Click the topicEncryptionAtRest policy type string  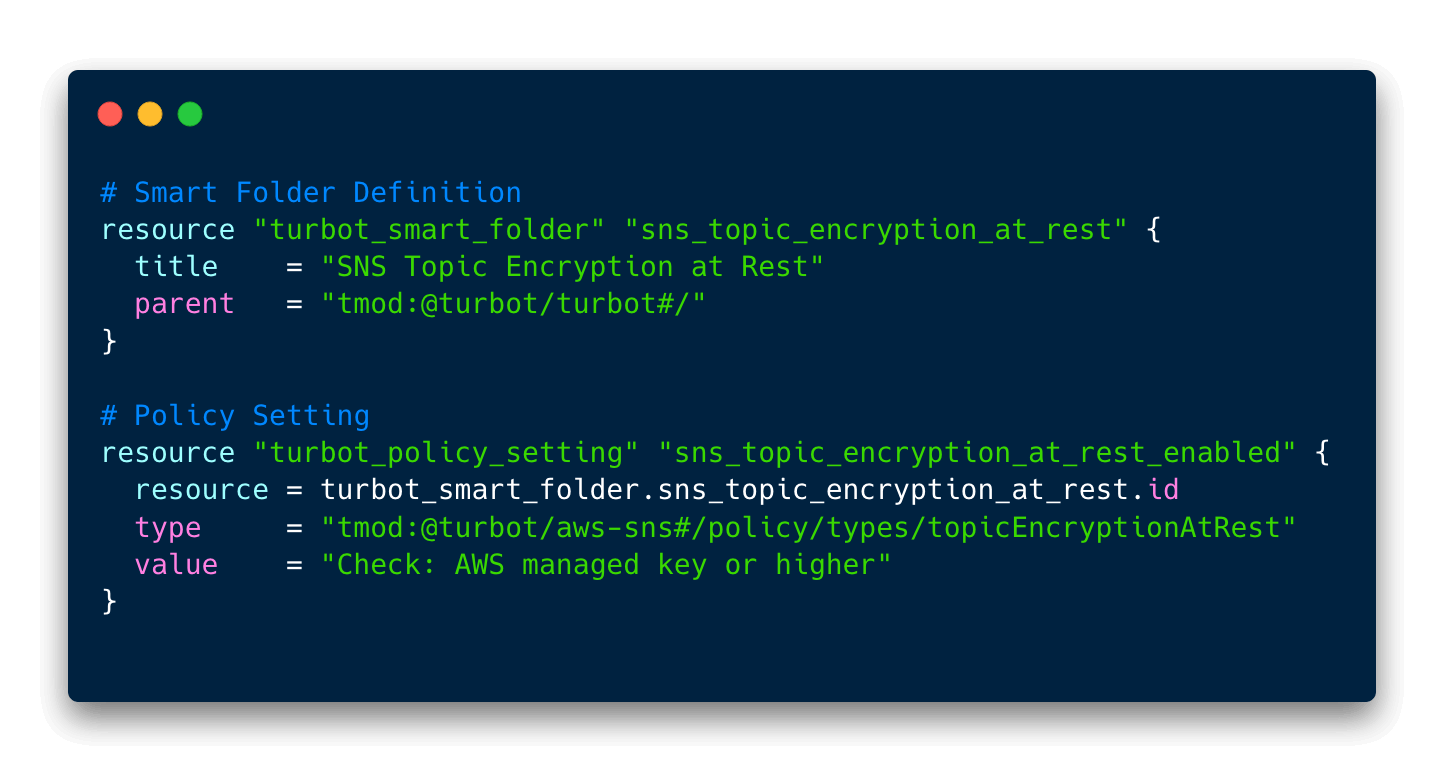click(808, 527)
